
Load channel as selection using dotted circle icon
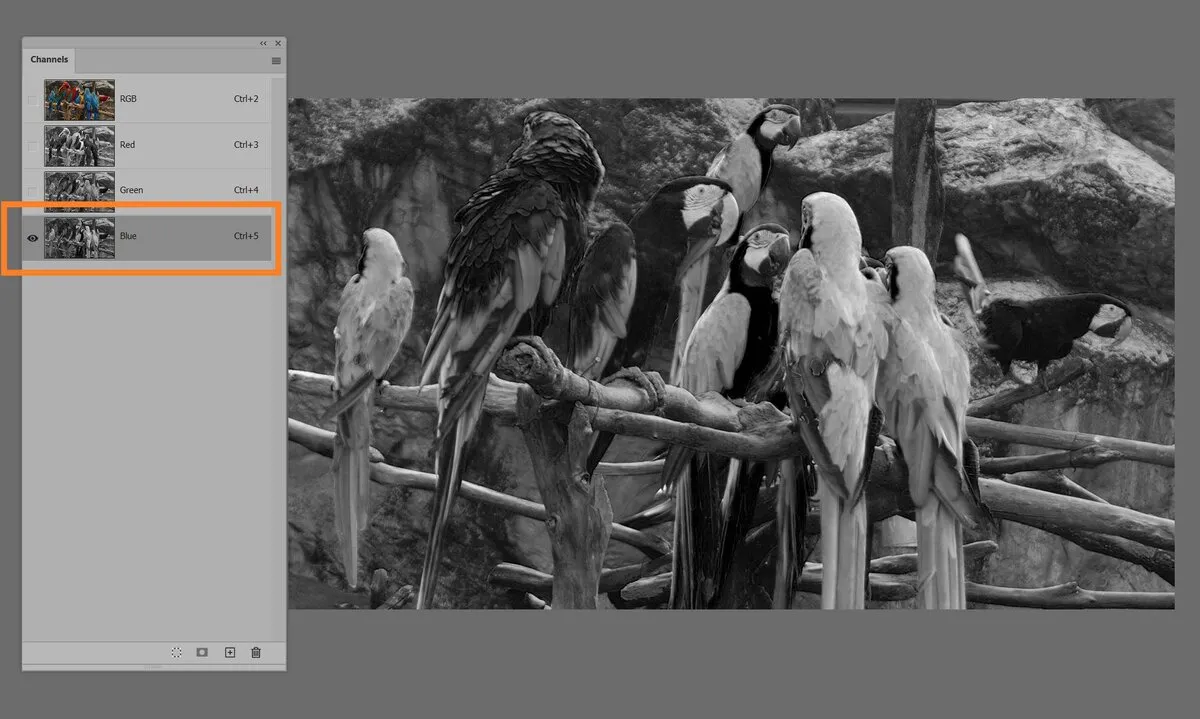click(x=176, y=652)
